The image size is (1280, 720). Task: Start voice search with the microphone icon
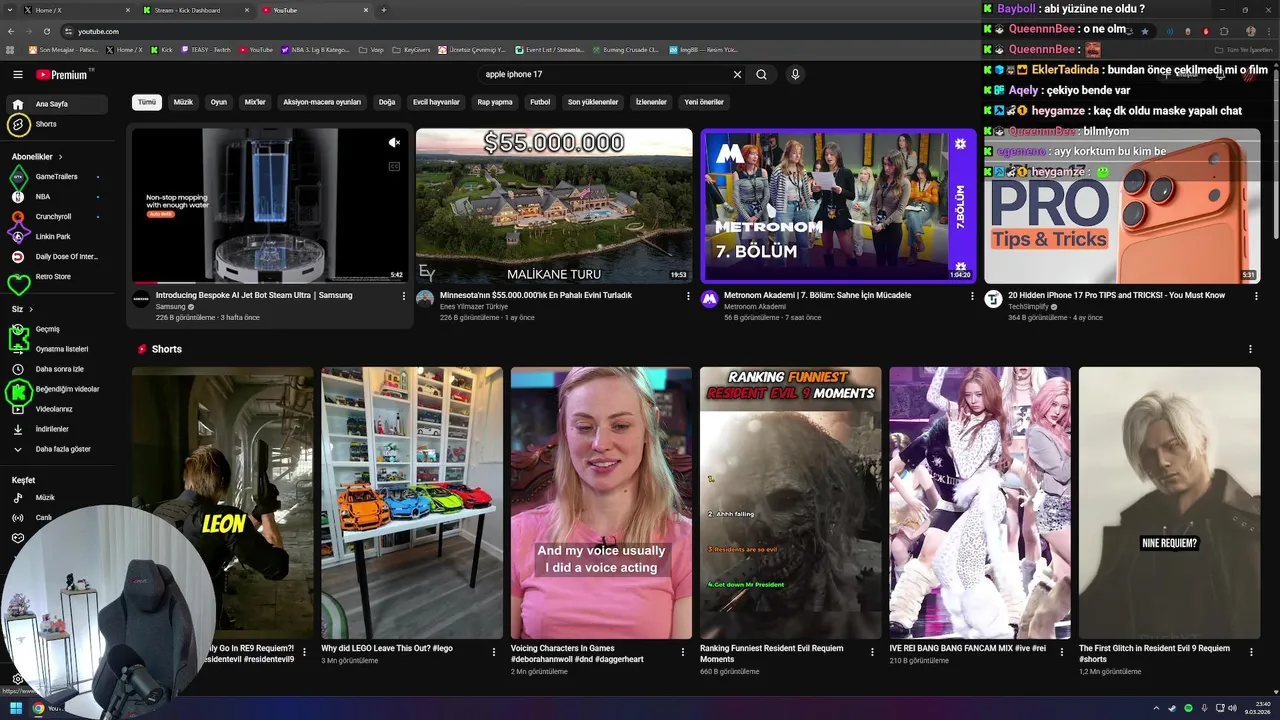point(795,74)
